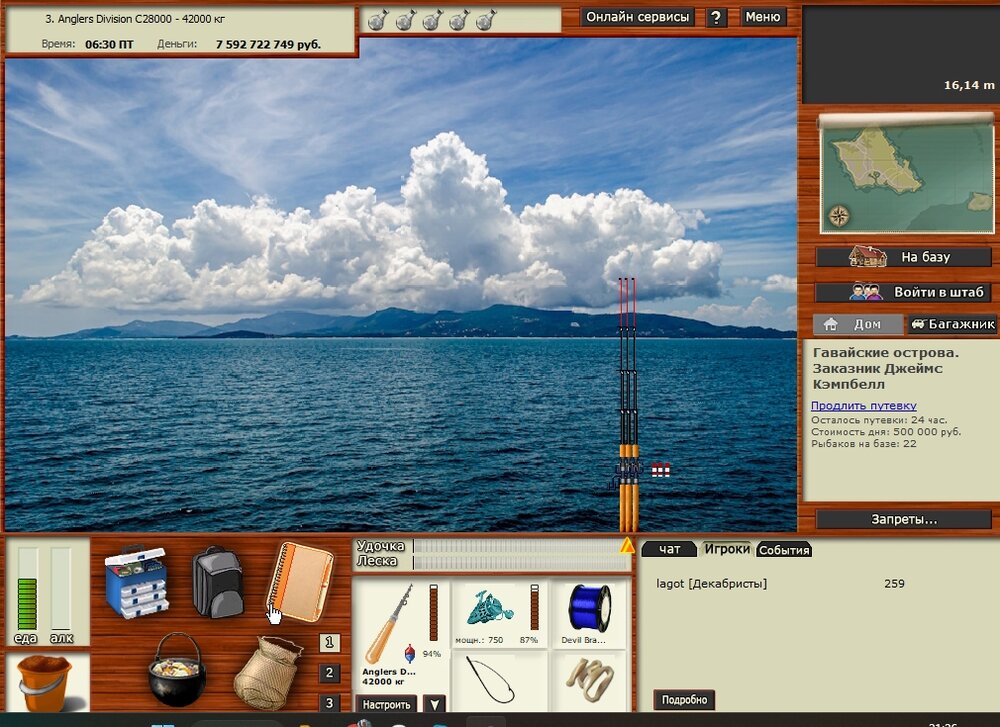
Task: Switch to the чат tab
Action: [x=669, y=549]
